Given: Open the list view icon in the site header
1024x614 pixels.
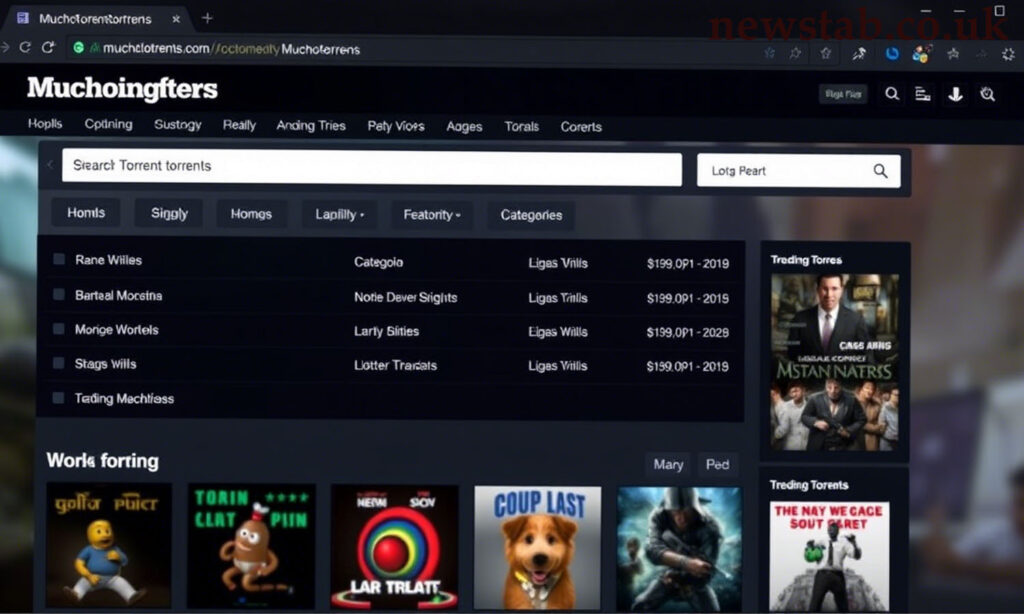Looking at the screenshot, I should coord(923,94).
